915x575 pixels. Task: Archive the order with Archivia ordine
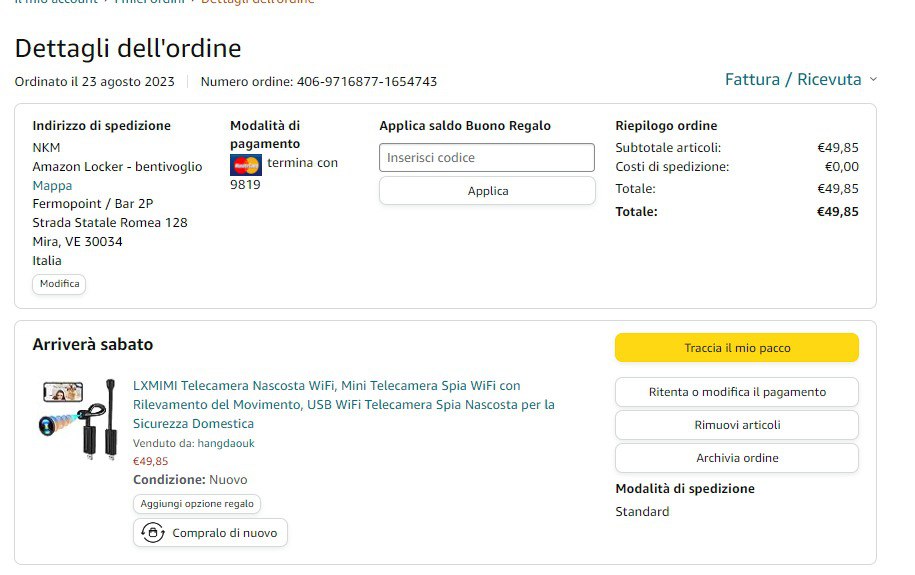click(737, 458)
